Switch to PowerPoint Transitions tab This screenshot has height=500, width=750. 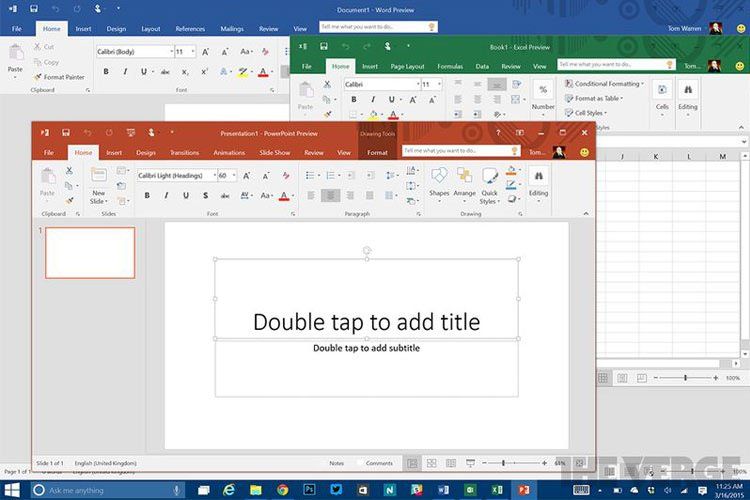(x=184, y=153)
